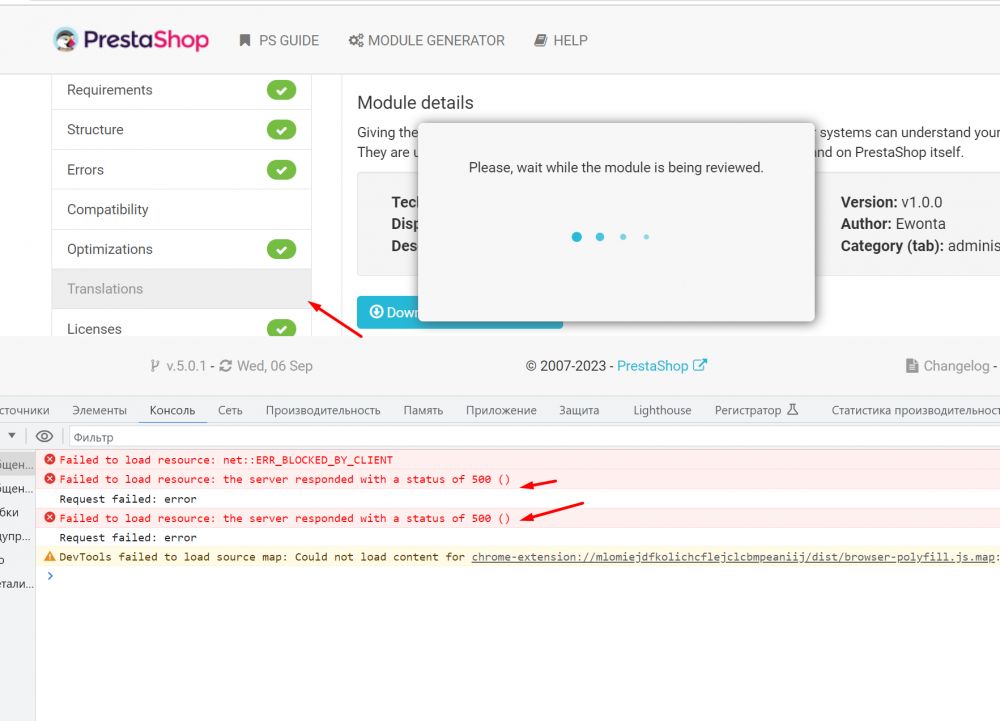
Task: Click the bookmark icon beside PS GUIDE
Action: point(245,41)
